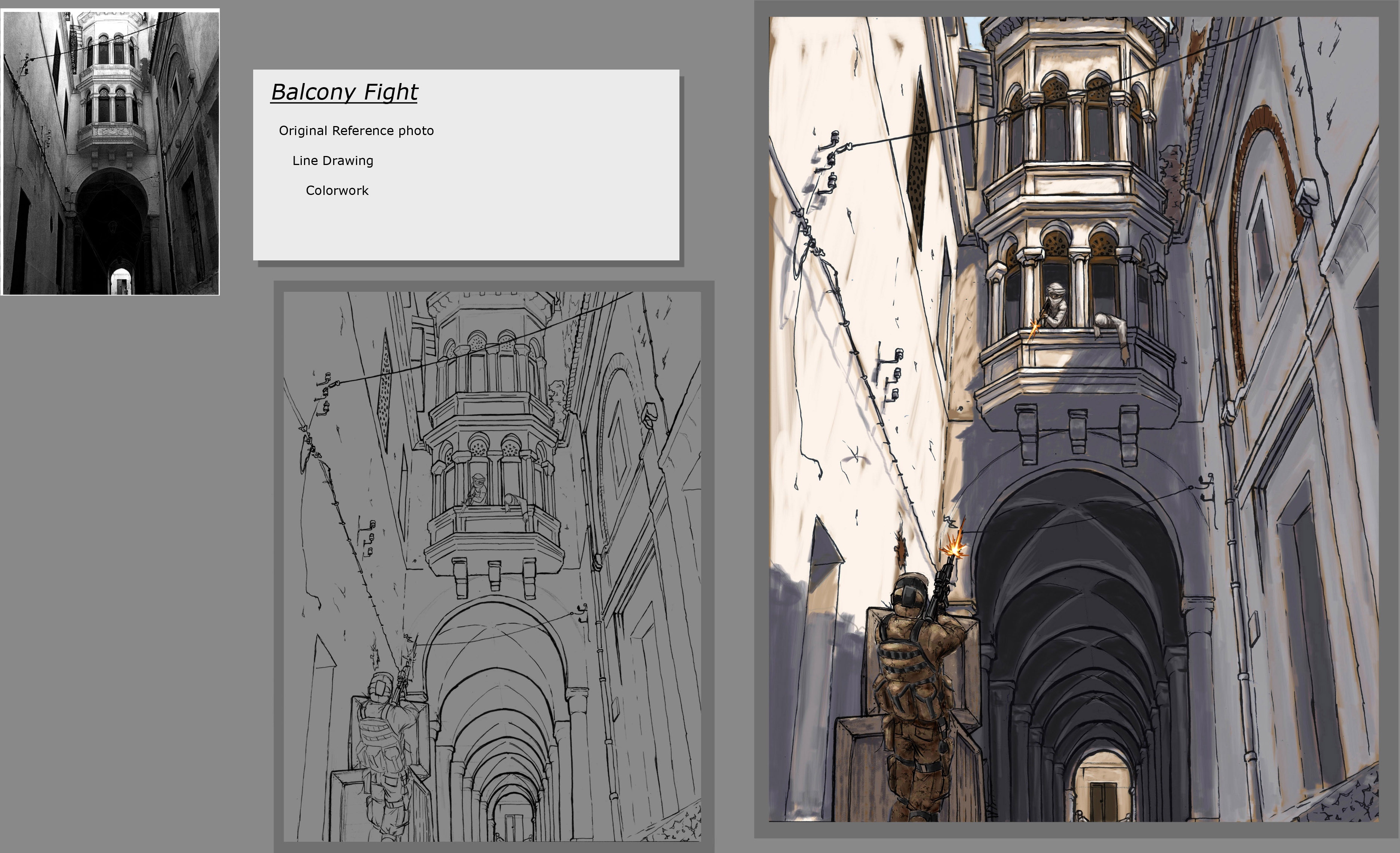Click the 'Colorwork' label
This screenshot has width=1400, height=853.
click(x=337, y=190)
